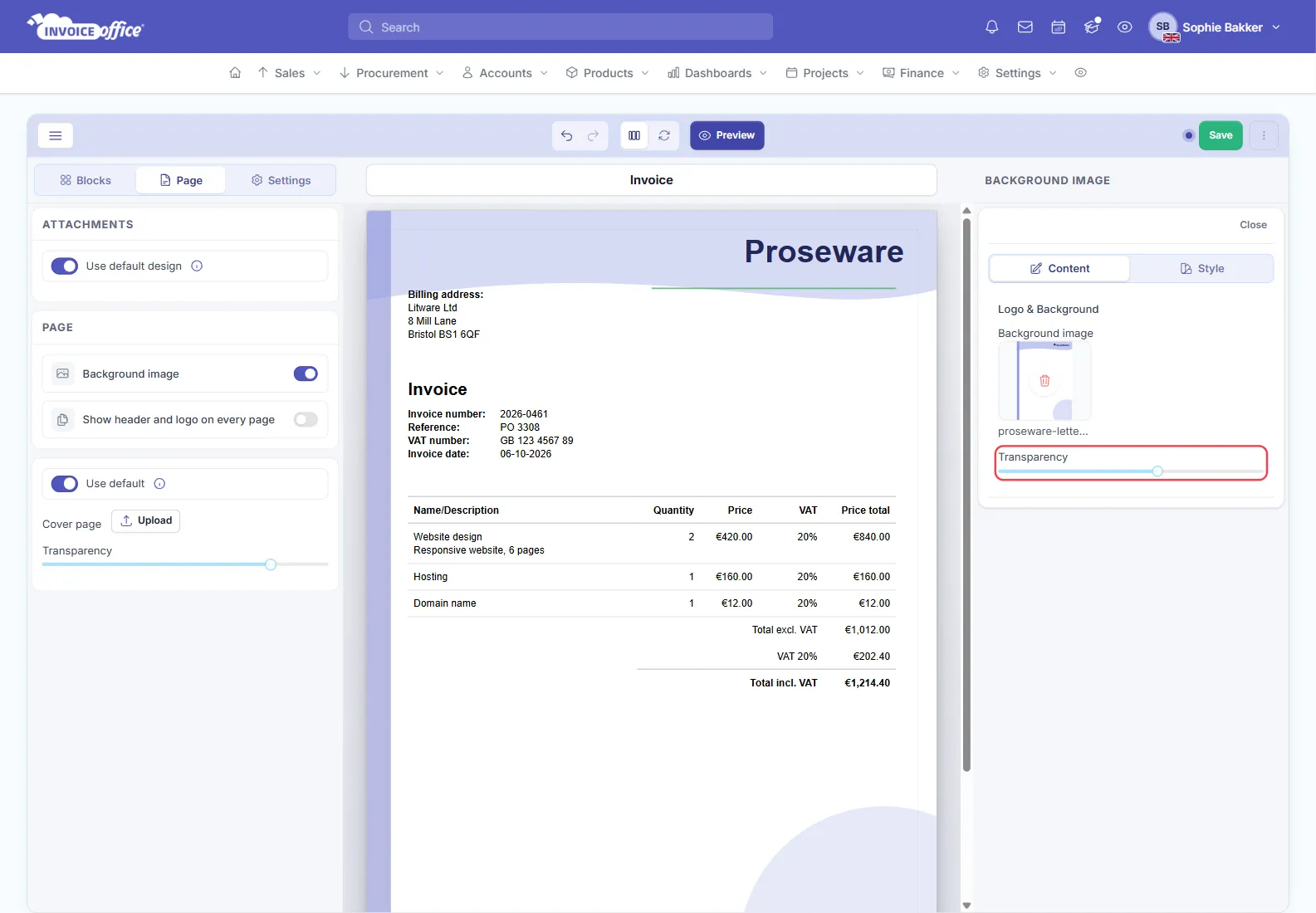Open the three-dot more options menu
This screenshot has height=913, width=1316.
[1264, 135]
